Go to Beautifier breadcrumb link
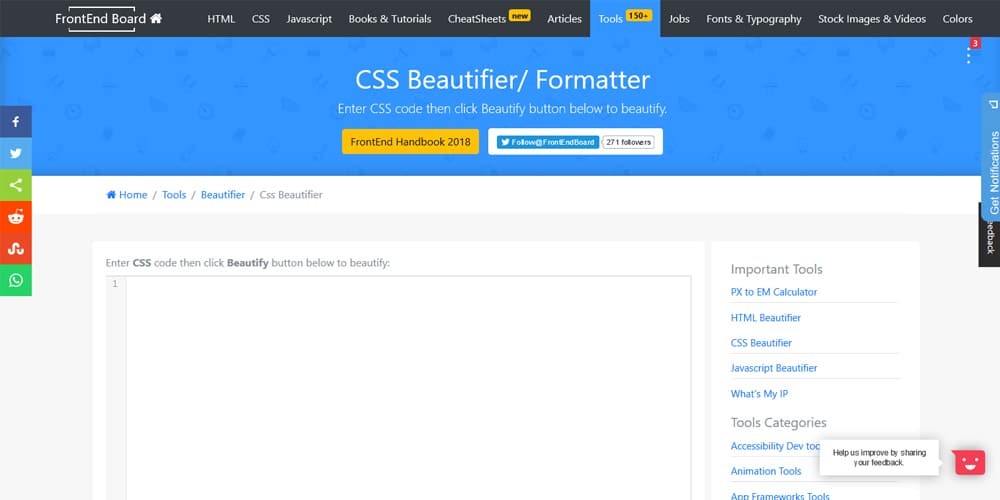 223,195
